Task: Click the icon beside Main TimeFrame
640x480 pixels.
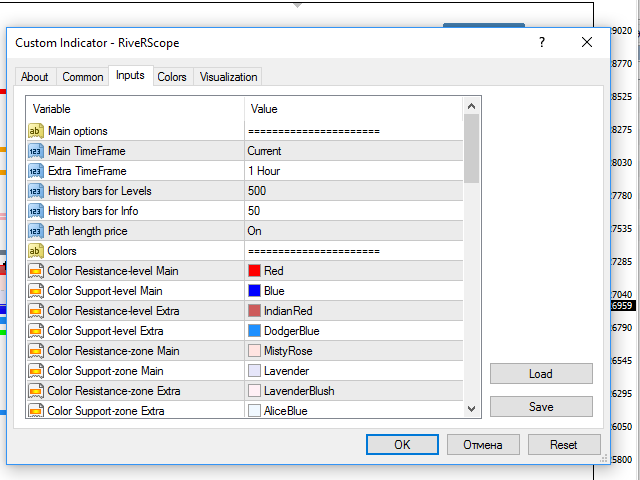Action: 35,151
